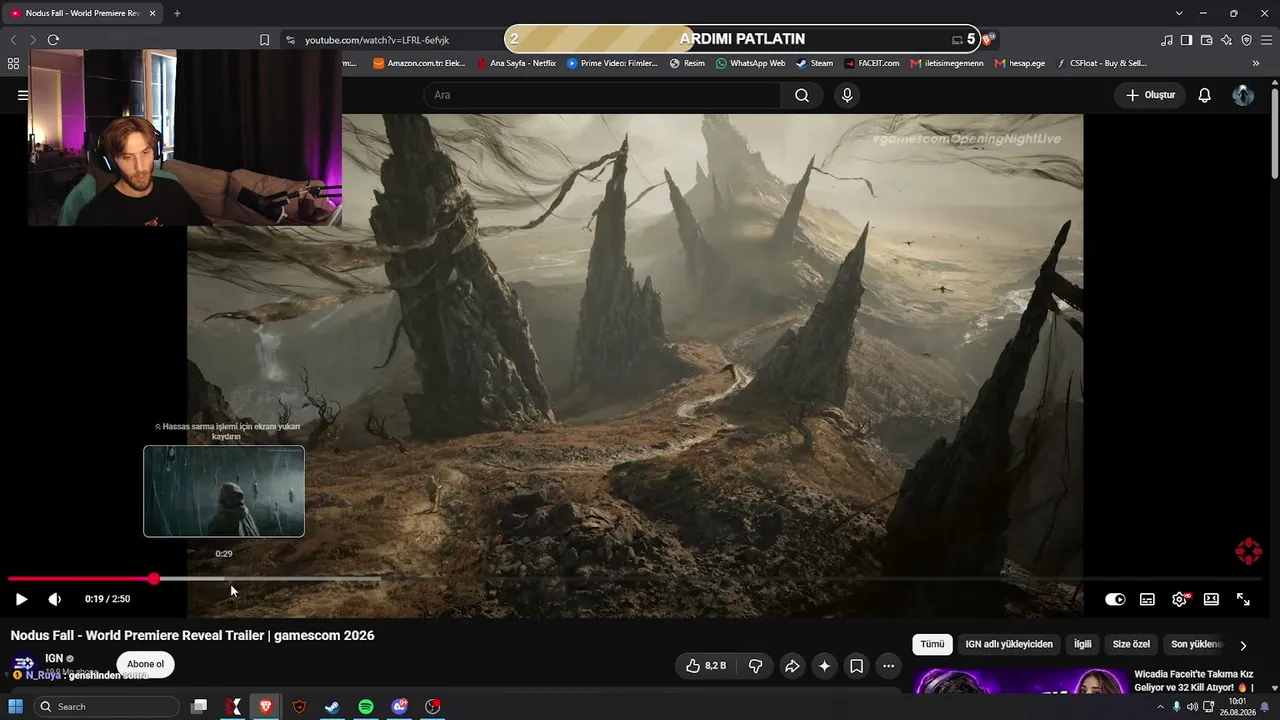
Task: Select the Size özel filter chip
Action: pos(1131,644)
